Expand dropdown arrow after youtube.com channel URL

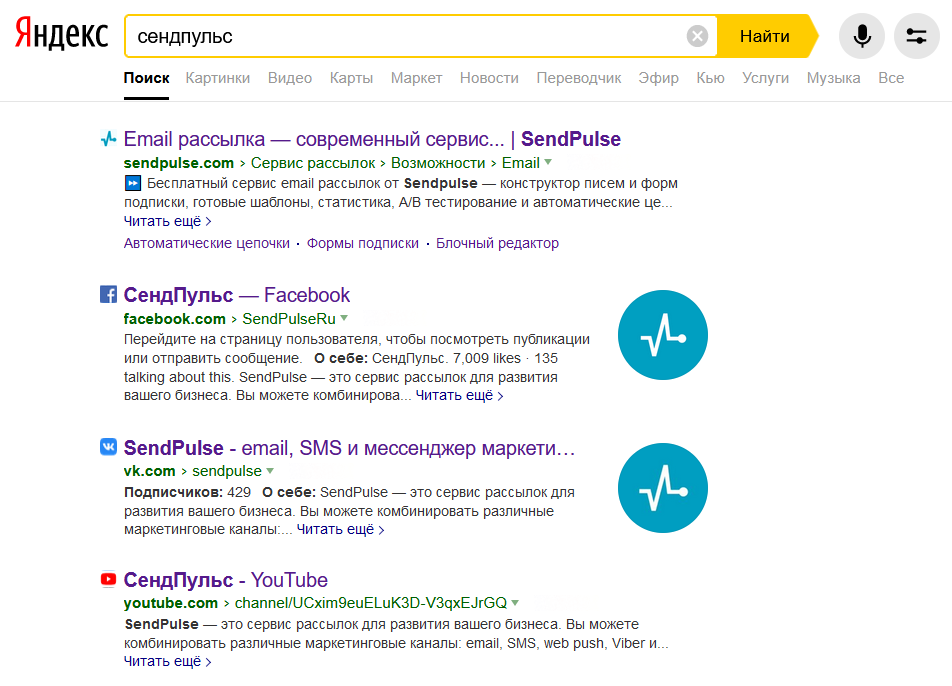515,603
